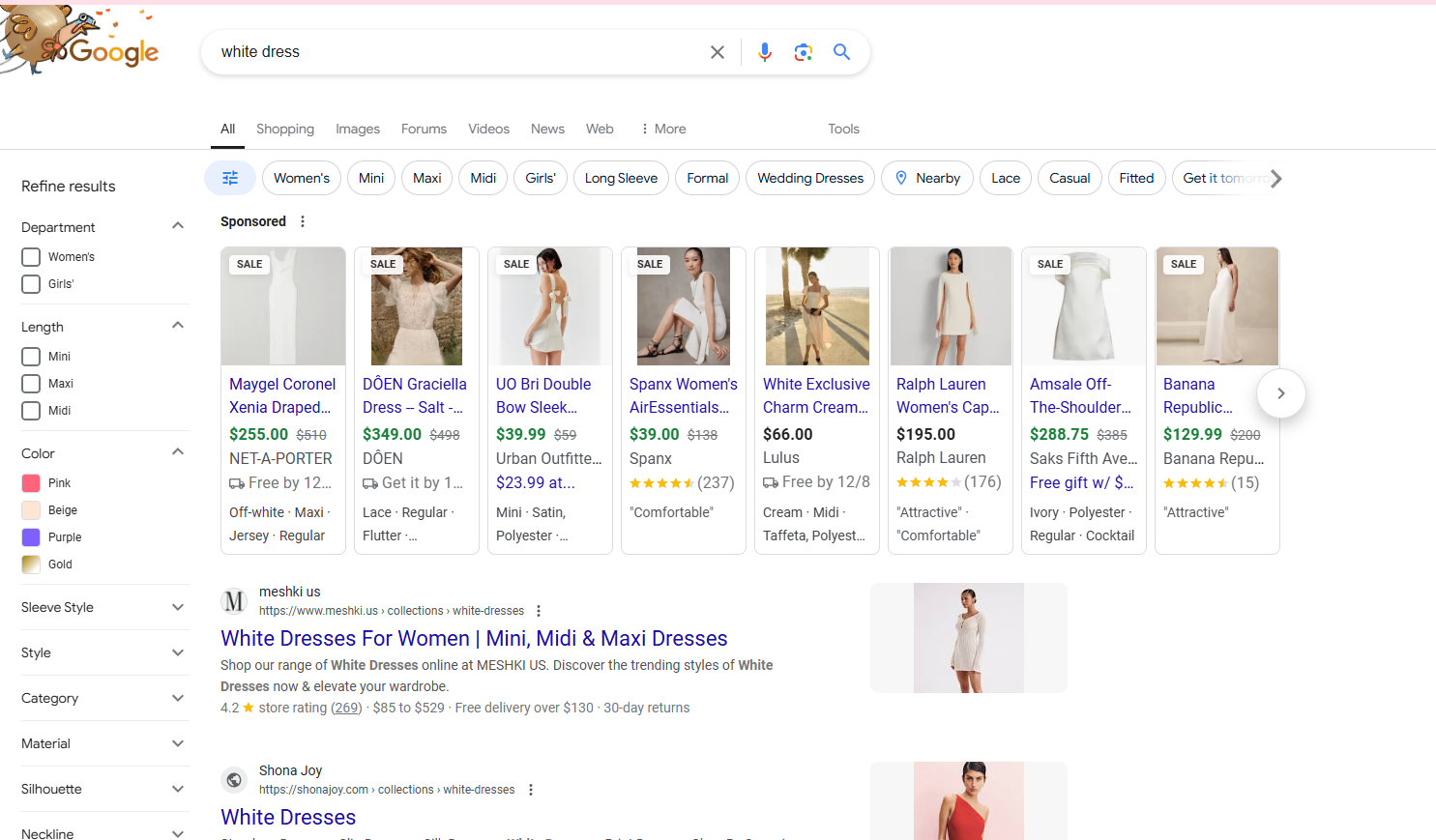The width and height of the screenshot is (1436, 840).
Task: Collapse the Department filter section
Action: click(178, 226)
